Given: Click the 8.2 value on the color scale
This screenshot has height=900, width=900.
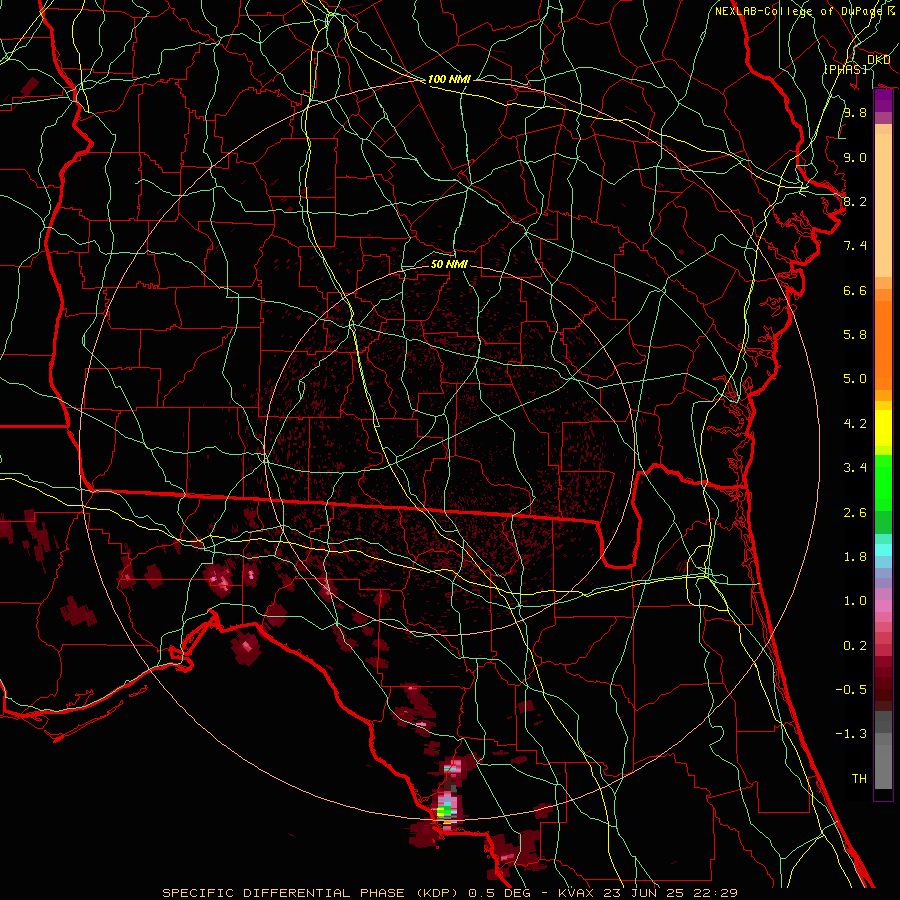Looking at the screenshot, I should point(855,201).
